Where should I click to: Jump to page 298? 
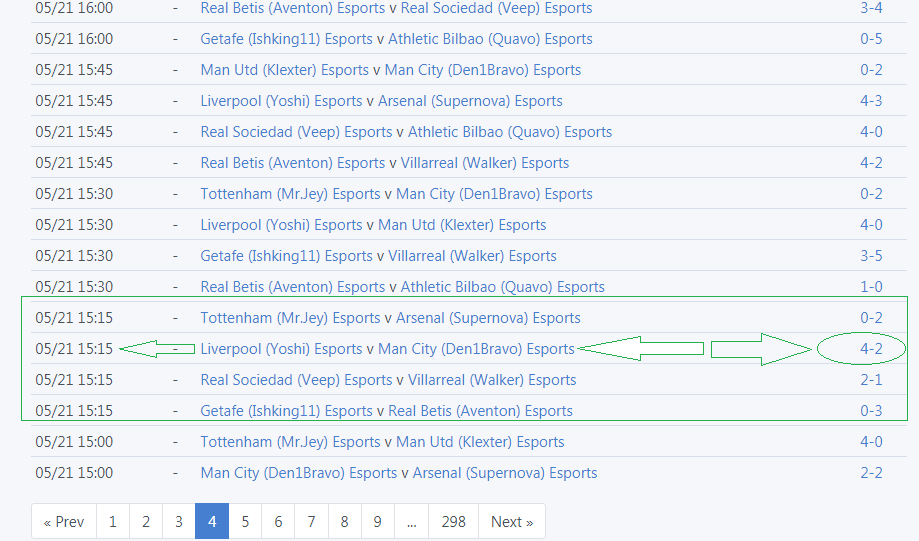(453, 522)
